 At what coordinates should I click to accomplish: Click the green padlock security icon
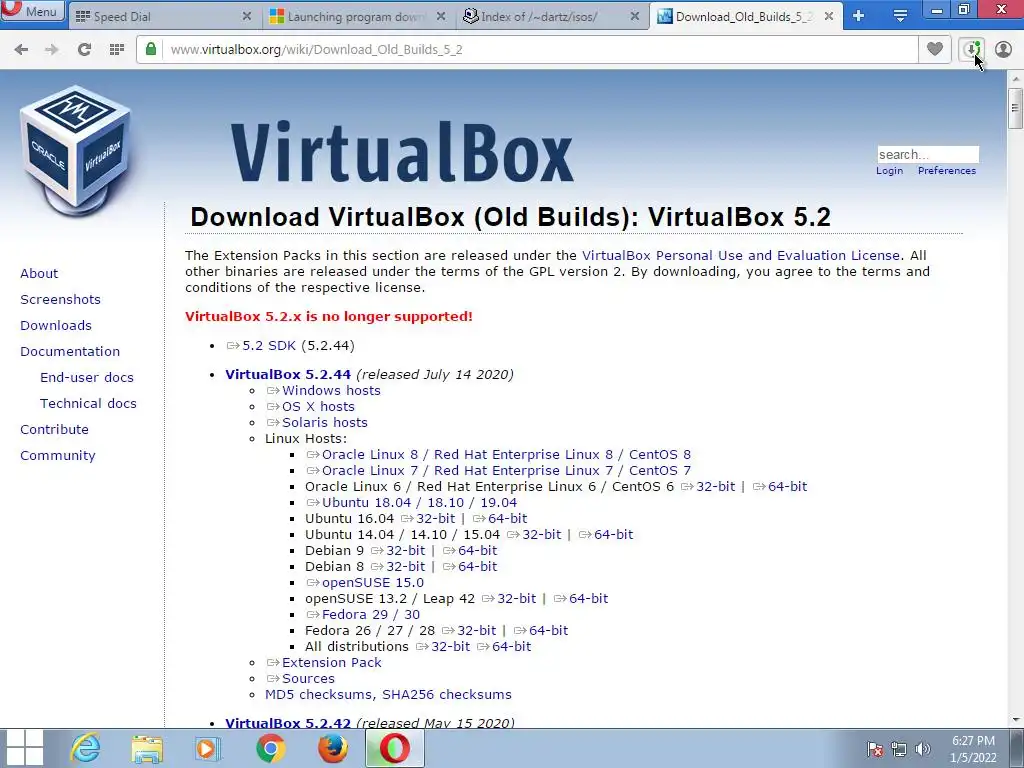(151, 50)
